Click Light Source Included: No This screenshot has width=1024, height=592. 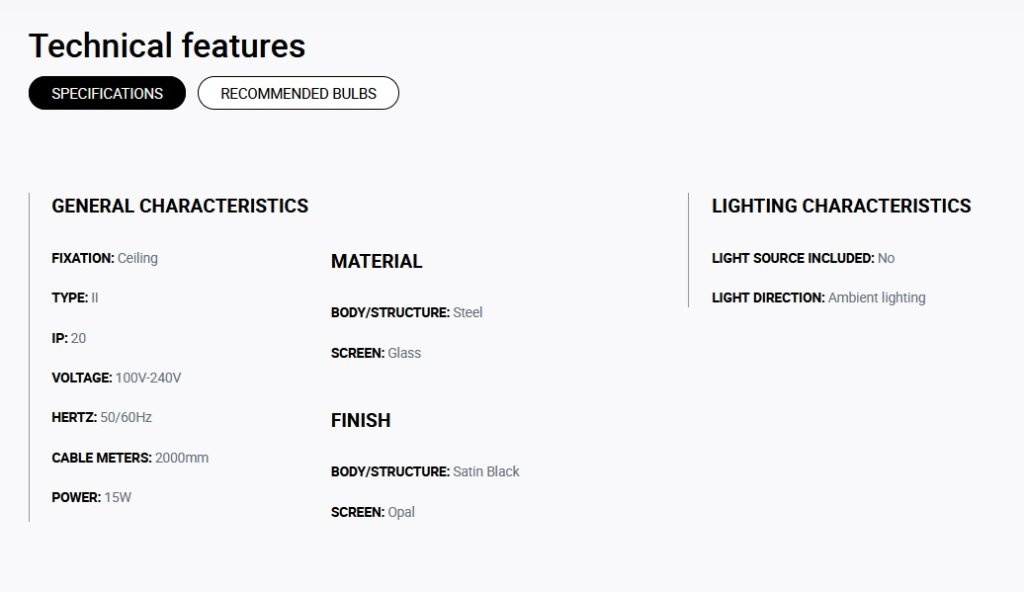pyautogui.click(x=803, y=258)
